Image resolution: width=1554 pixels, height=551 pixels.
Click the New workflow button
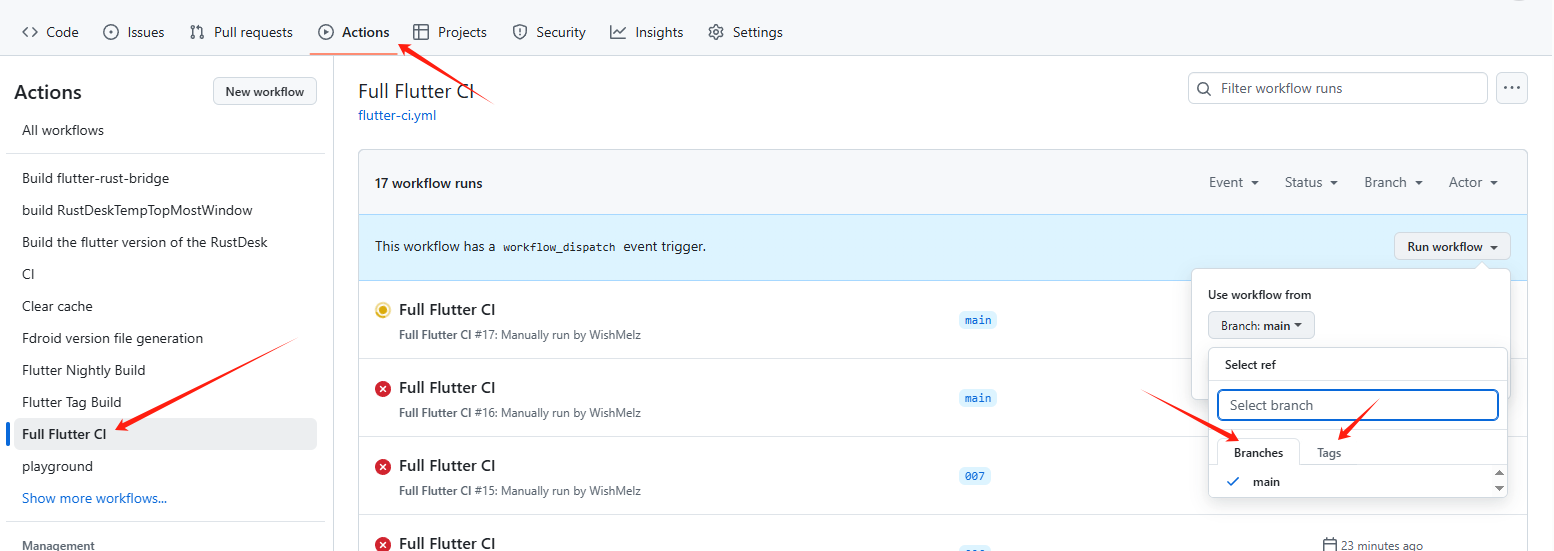tap(265, 91)
